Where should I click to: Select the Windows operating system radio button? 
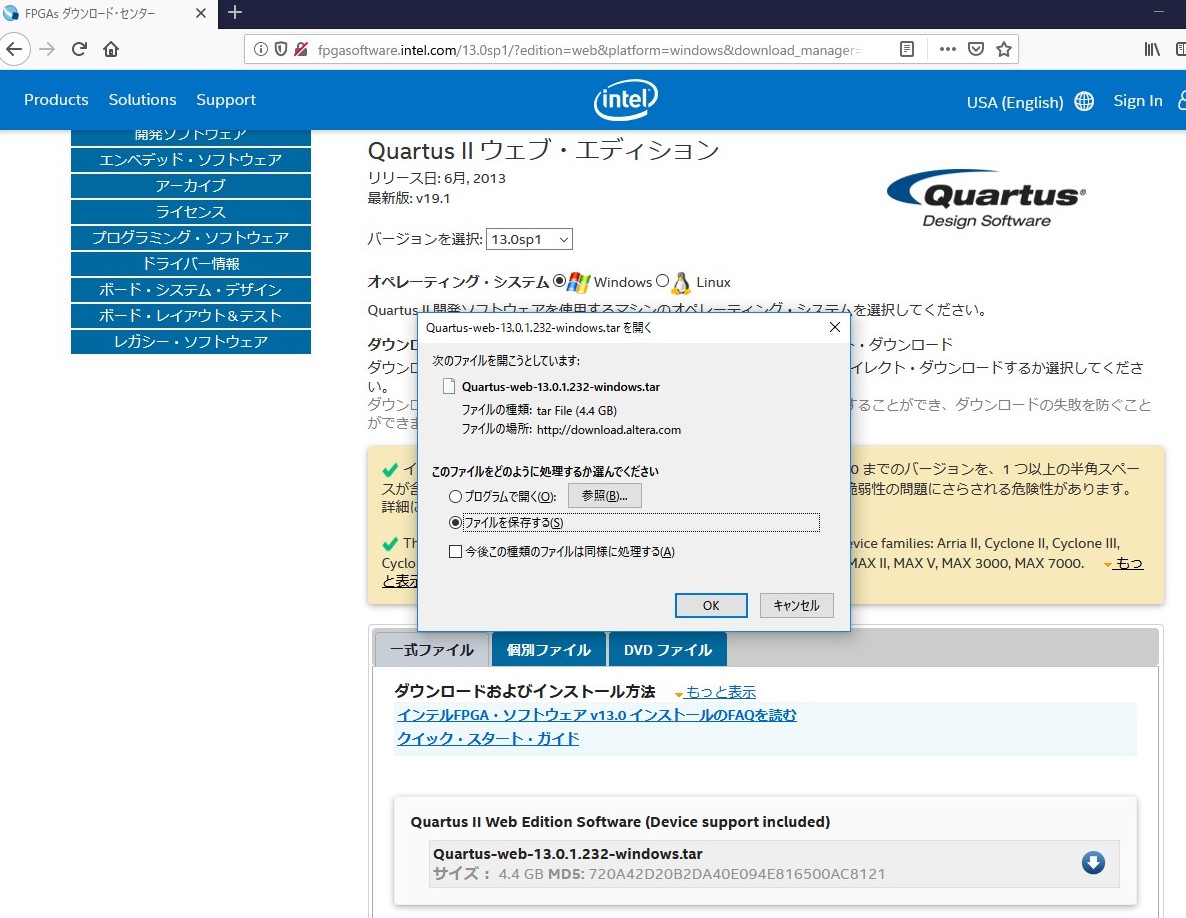[560, 281]
